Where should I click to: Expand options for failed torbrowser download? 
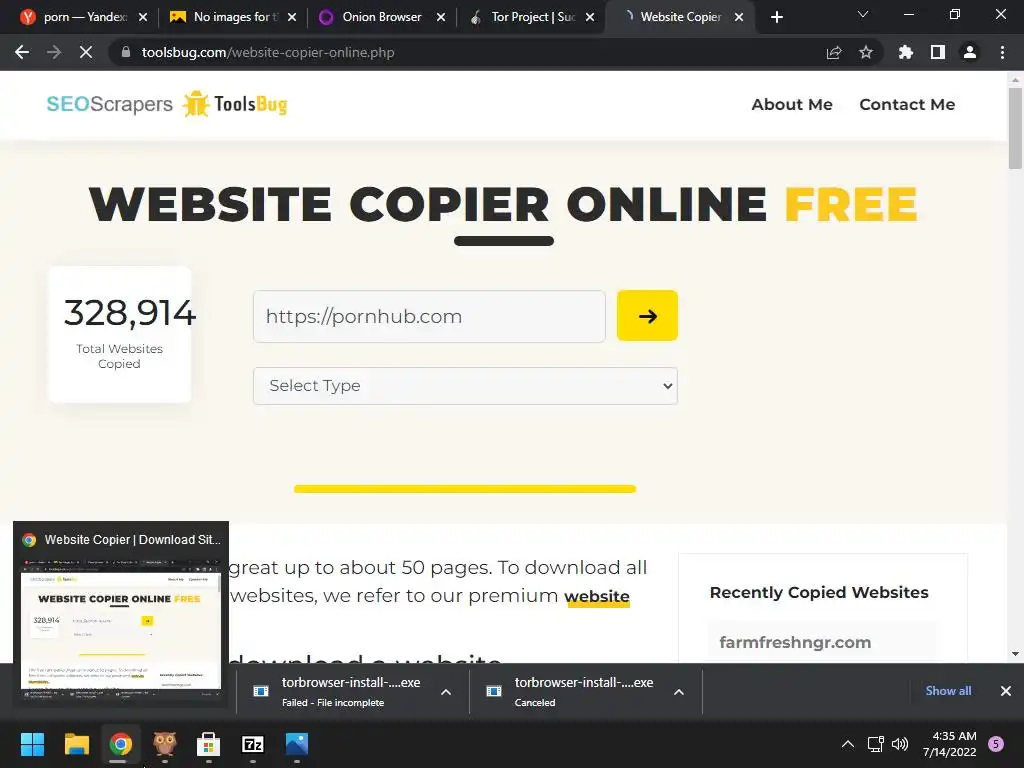pyautogui.click(x=446, y=692)
